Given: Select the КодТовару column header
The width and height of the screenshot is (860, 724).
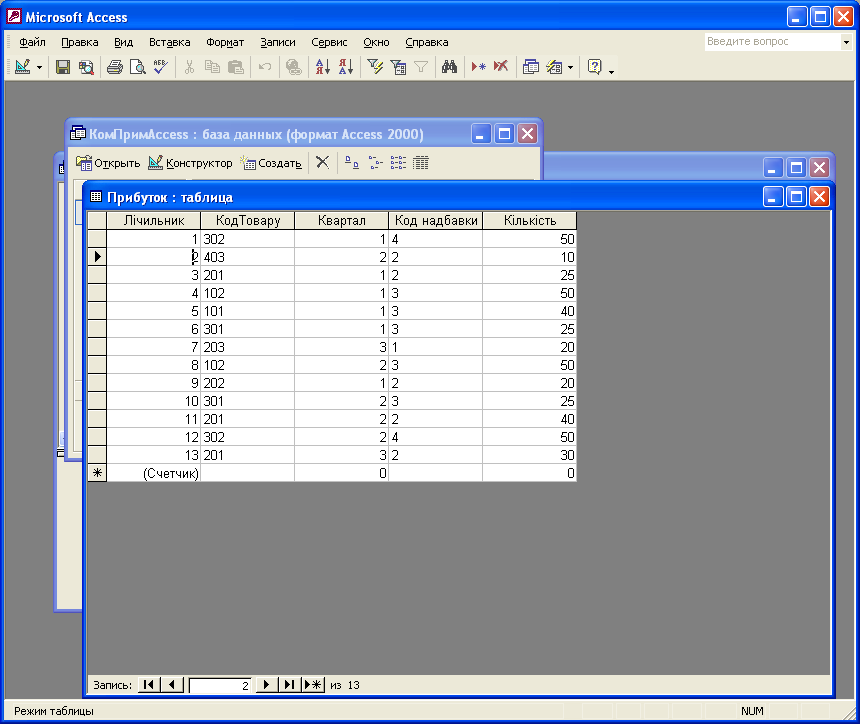Looking at the screenshot, I should (x=247, y=220).
